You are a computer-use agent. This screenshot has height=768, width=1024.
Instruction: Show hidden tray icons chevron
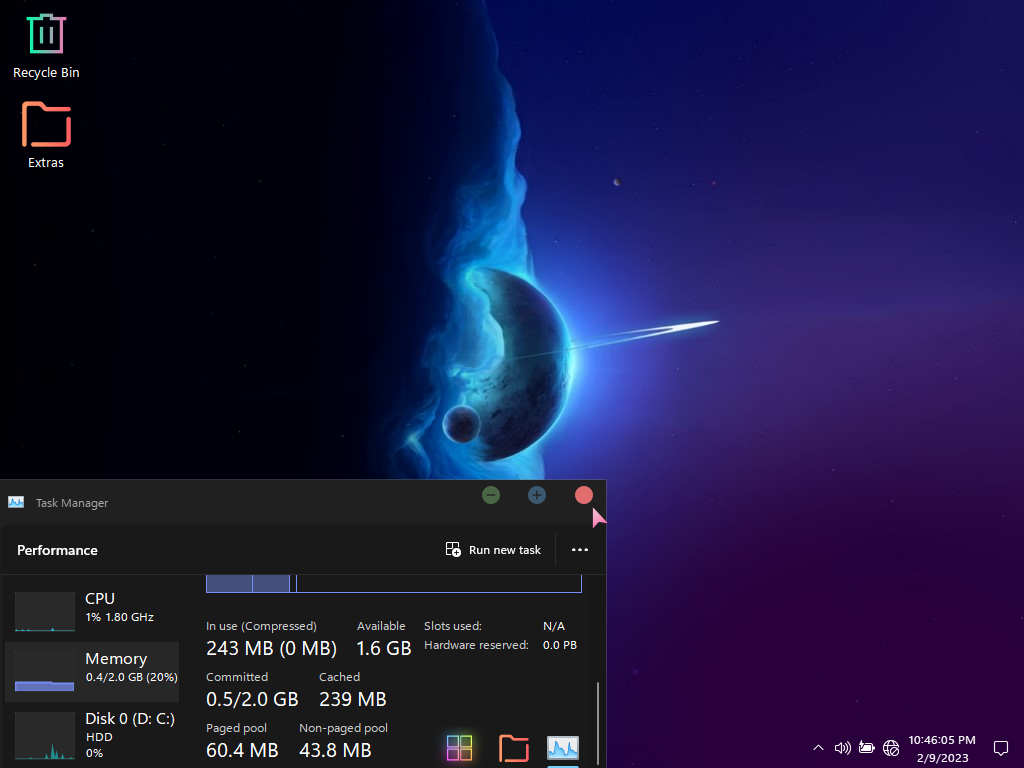coord(818,748)
